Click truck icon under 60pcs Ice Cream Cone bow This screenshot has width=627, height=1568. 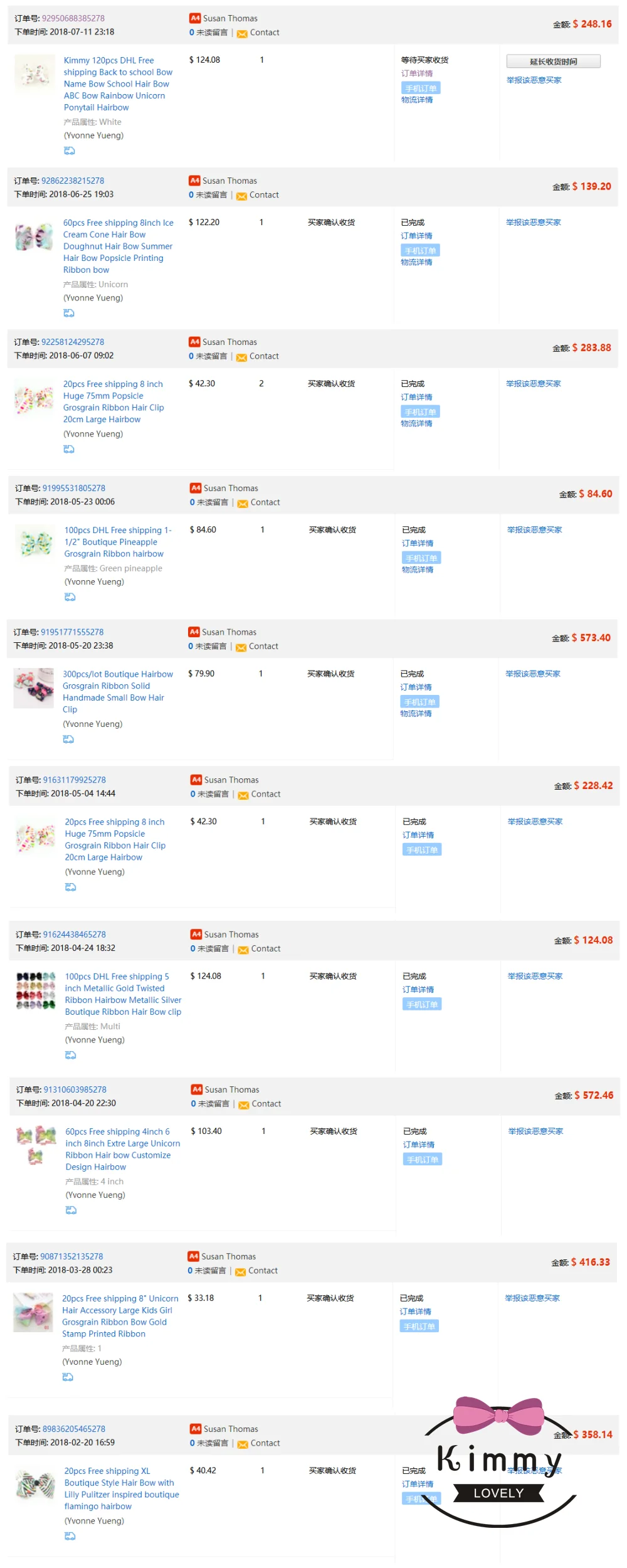(x=69, y=313)
